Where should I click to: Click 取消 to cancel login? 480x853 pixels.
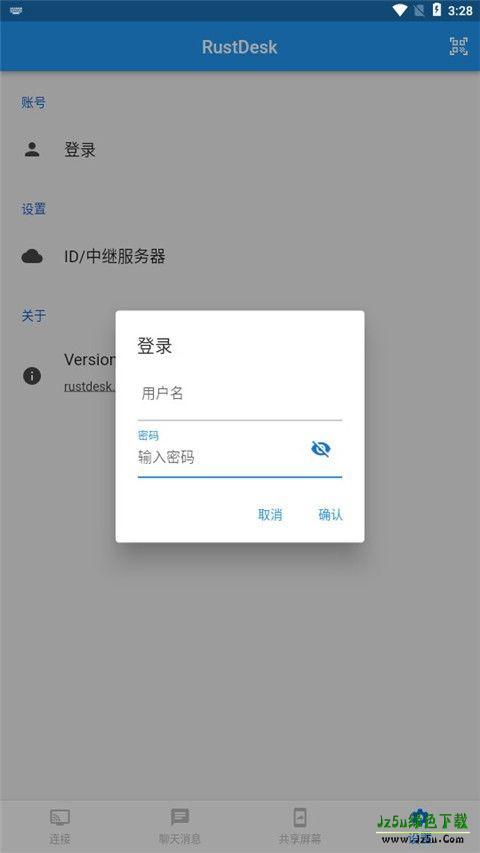(270, 515)
